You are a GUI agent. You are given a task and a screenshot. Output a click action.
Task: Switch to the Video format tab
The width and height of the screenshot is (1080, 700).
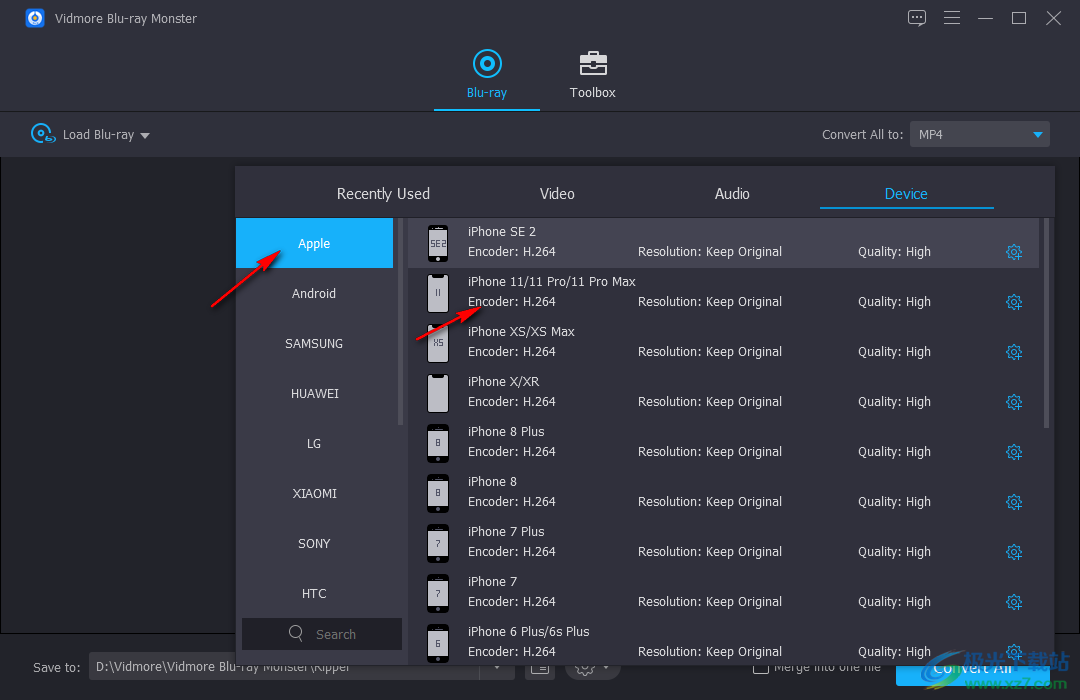[557, 194]
